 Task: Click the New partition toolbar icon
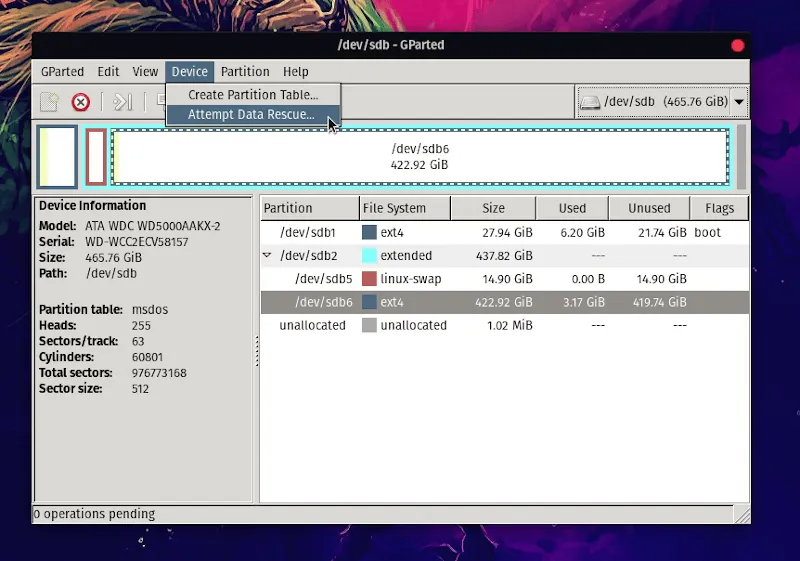(x=50, y=102)
